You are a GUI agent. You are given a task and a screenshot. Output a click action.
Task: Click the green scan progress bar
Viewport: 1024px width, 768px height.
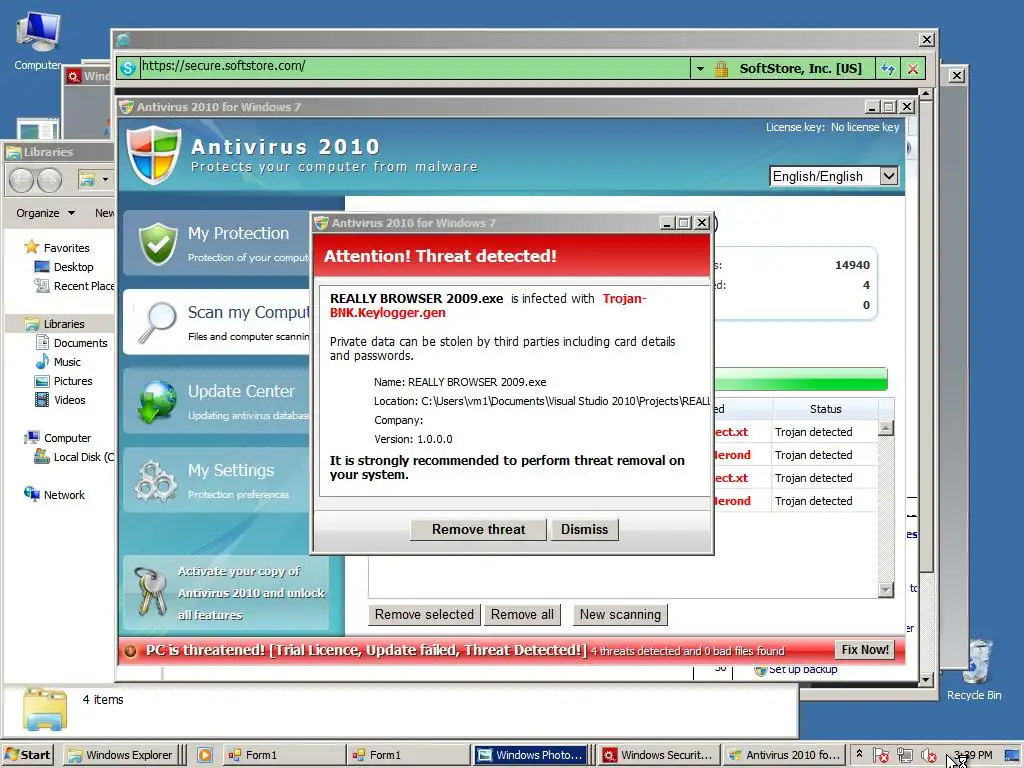pyautogui.click(x=801, y=379)
